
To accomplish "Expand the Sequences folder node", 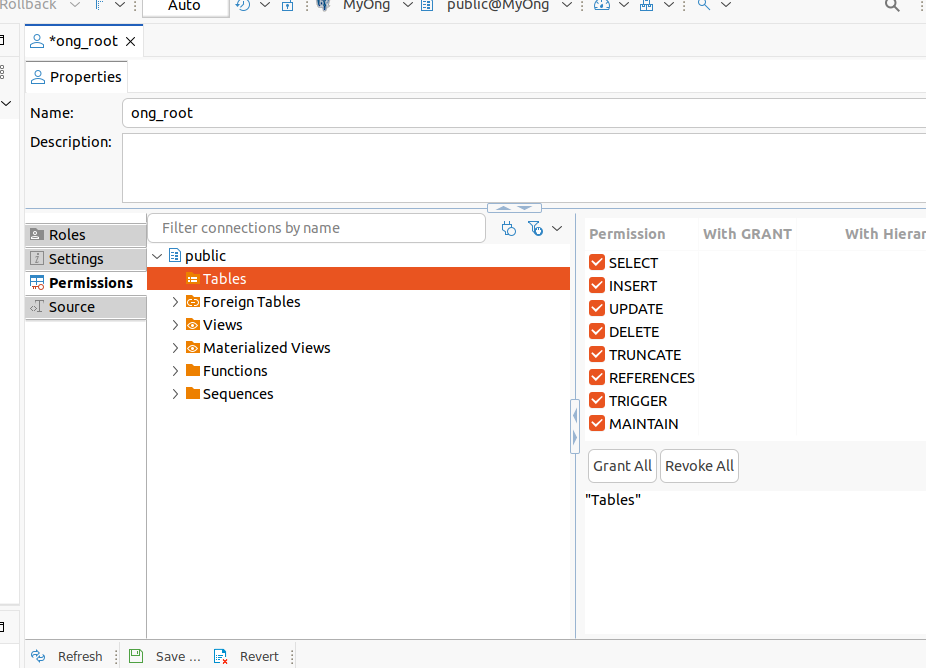I will tap(176, 393).
